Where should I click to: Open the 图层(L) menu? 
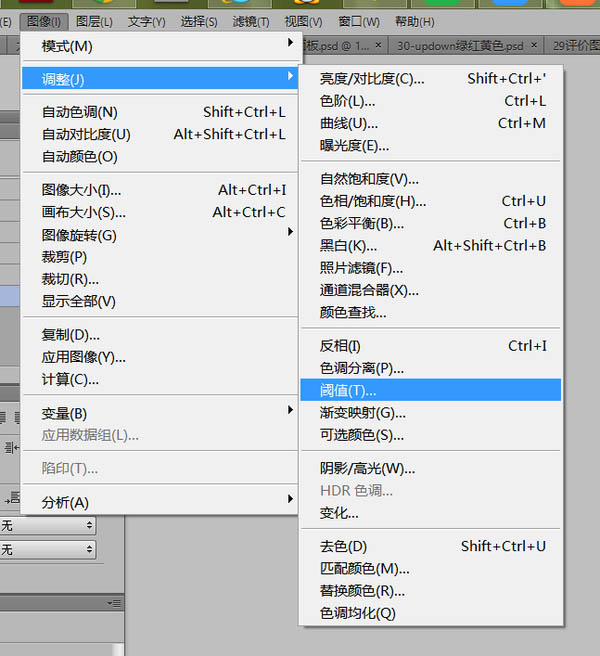coord(94,21)
